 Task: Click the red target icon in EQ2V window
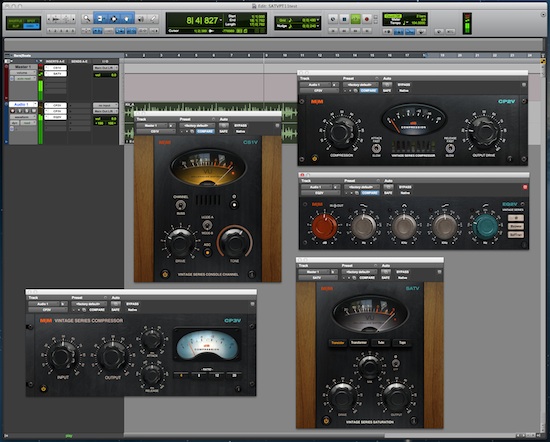pyautogui.click(x=525, y=187)
